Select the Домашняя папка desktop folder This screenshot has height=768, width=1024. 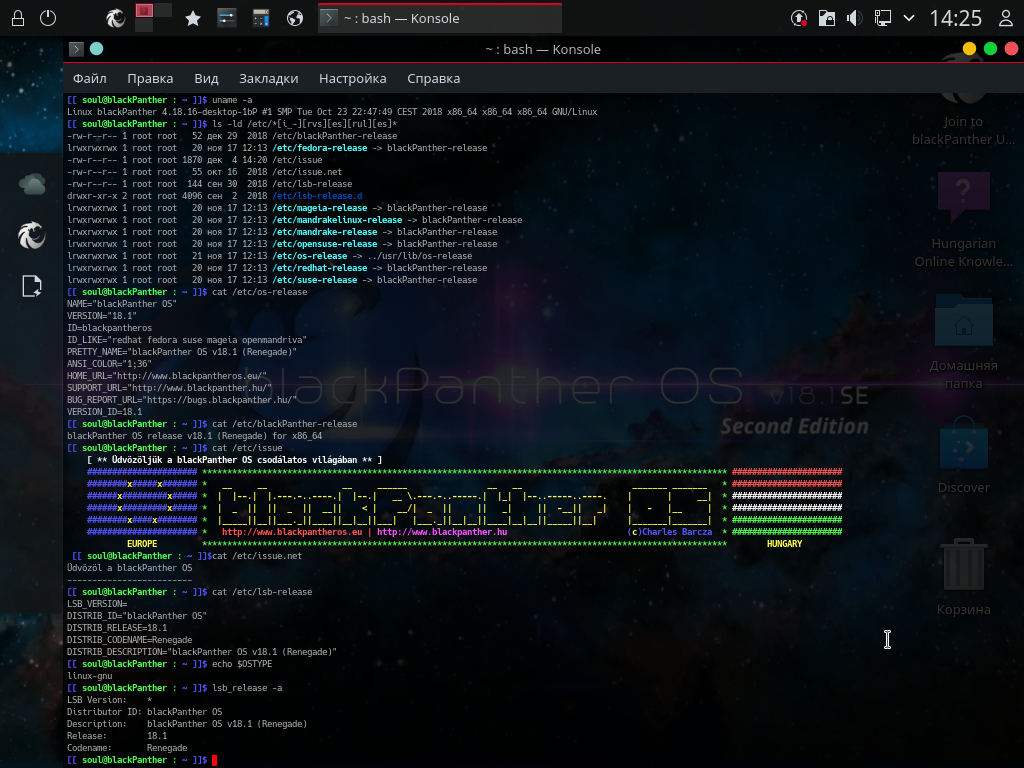(x=963, y=342)
